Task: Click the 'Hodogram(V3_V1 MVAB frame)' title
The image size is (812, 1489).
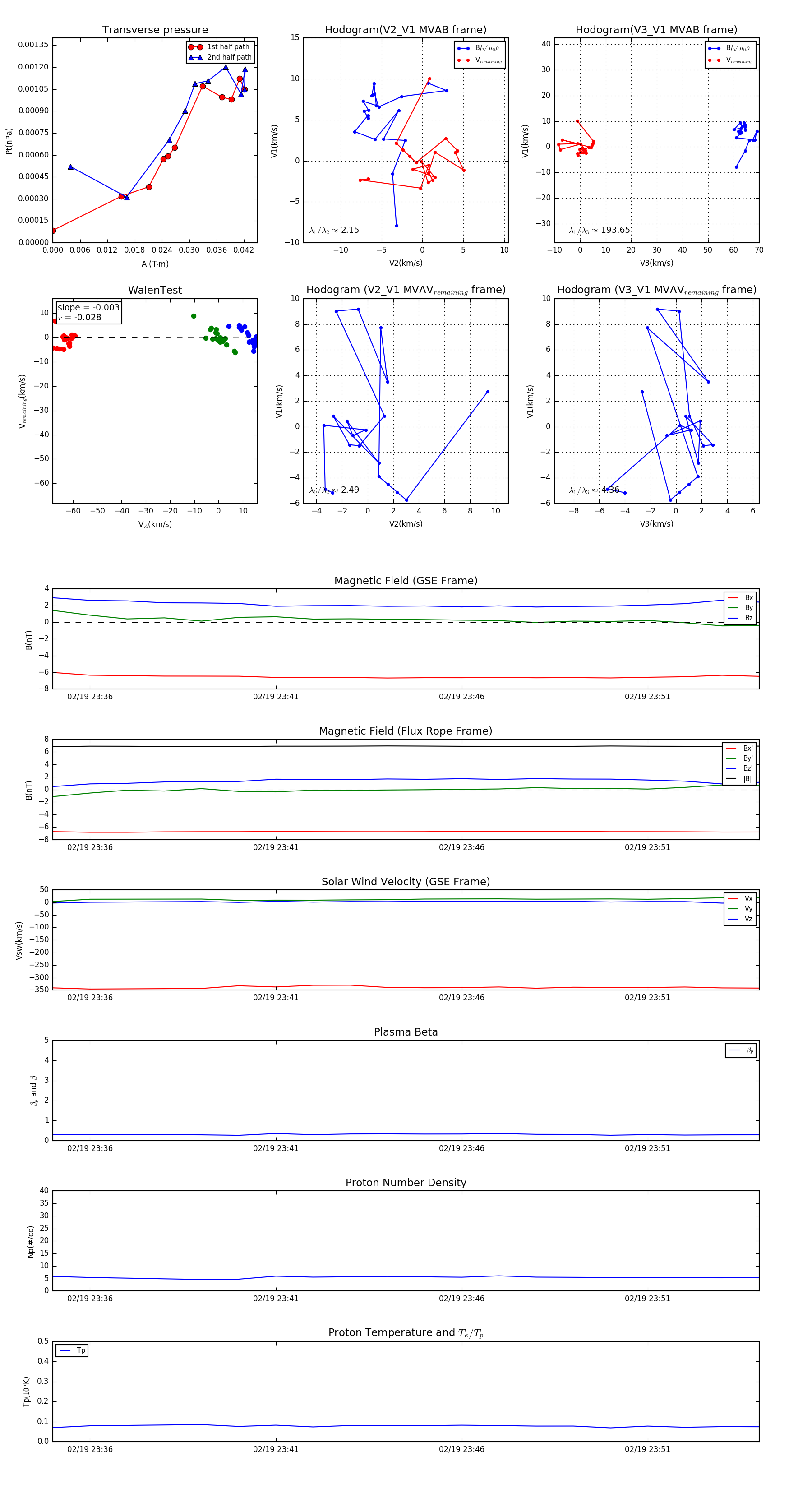Action: tap(656, 30)
